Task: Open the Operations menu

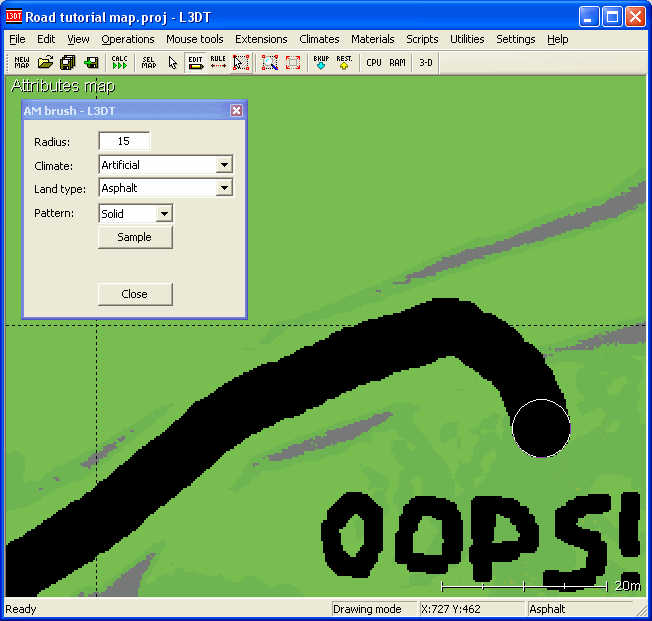Action: [x=128, y=39]
